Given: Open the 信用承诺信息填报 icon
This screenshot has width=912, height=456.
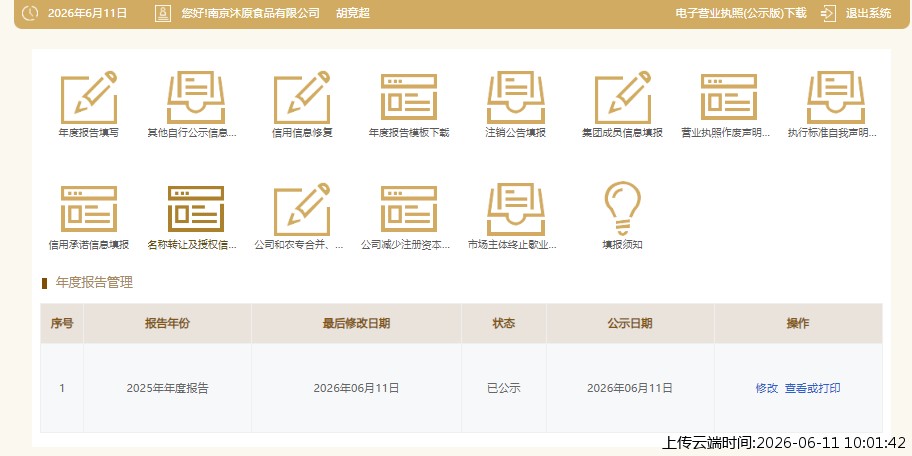Looking at the screenshot, I should pos(89,209).
